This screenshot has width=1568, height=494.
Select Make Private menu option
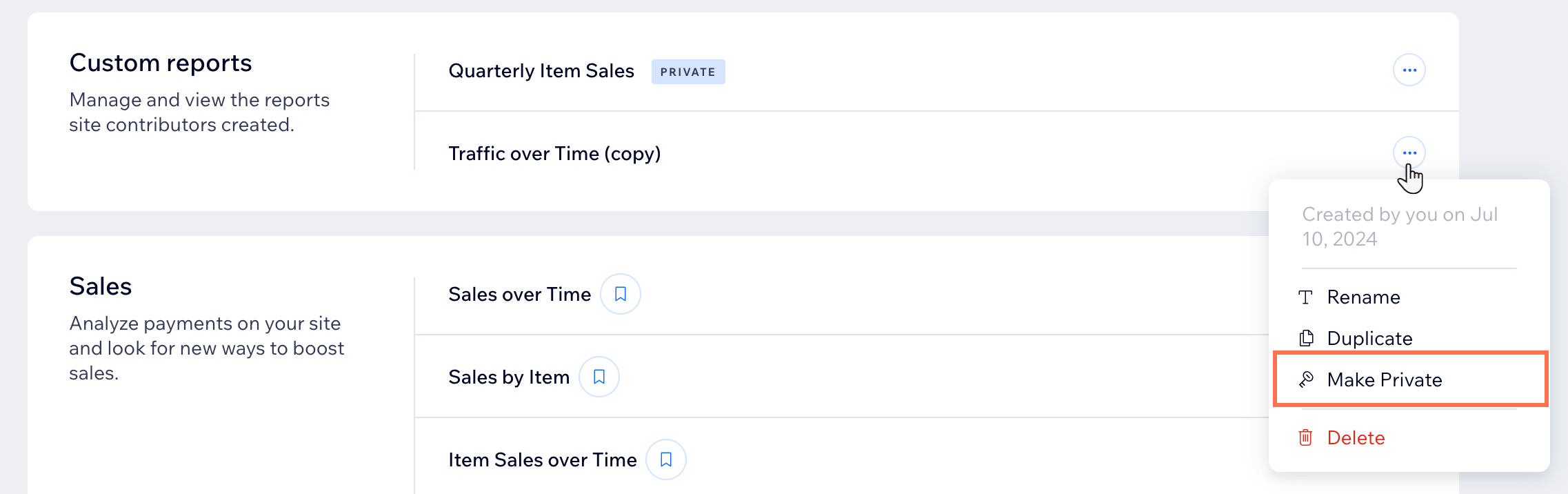[1410, 379]
